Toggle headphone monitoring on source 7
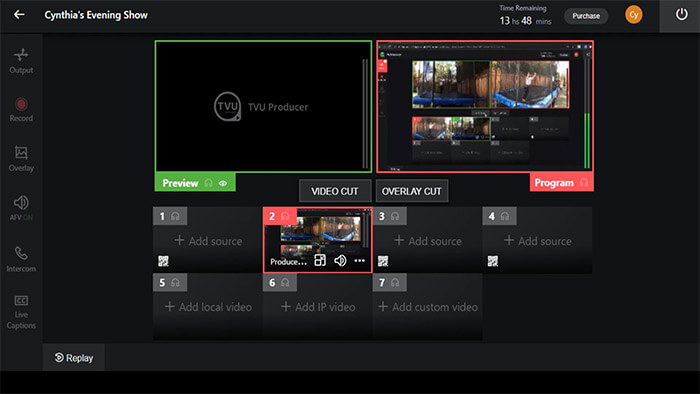 pos(395,282)
